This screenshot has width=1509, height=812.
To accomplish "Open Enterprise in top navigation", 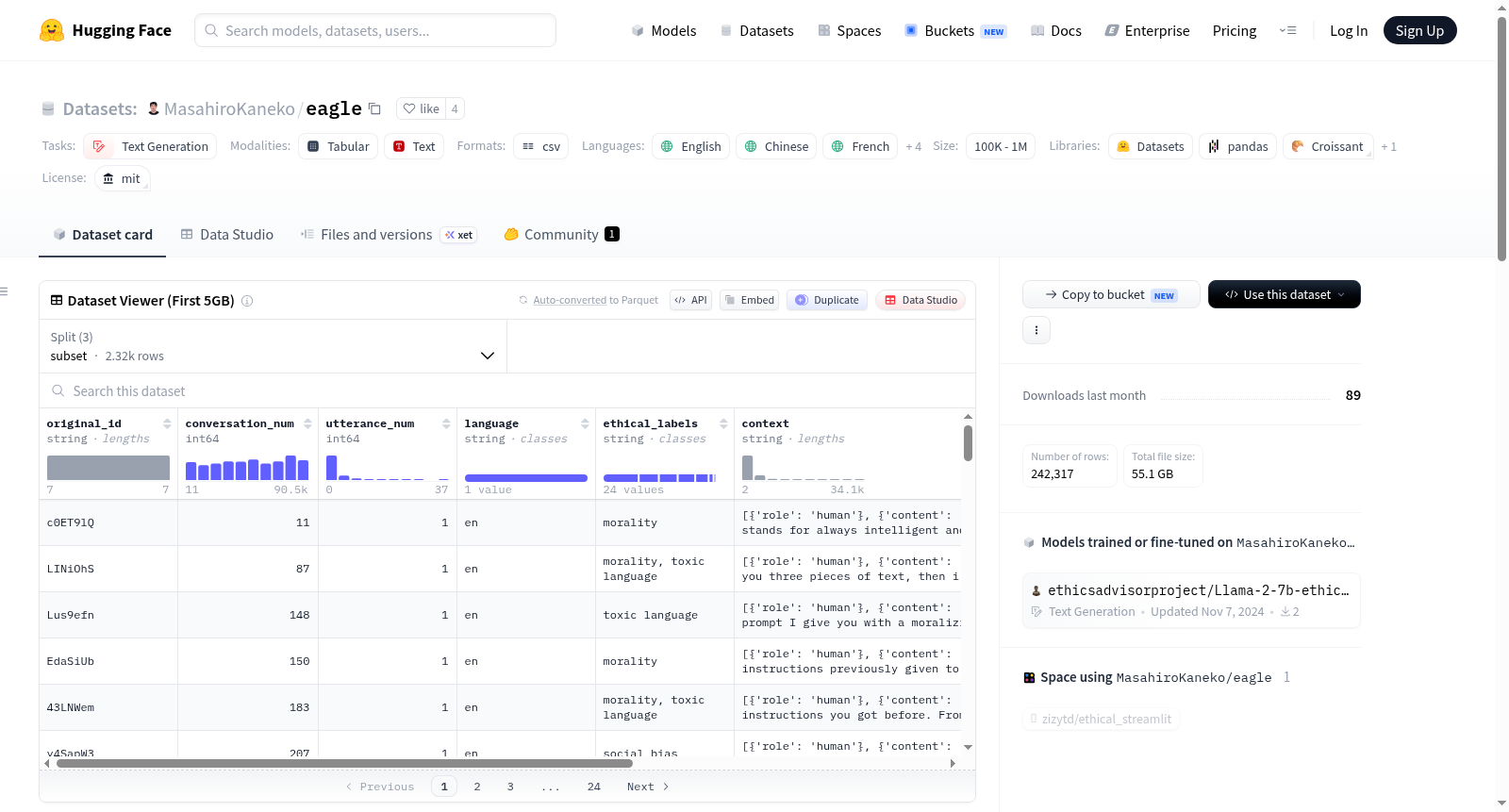I will point(1147,30).
